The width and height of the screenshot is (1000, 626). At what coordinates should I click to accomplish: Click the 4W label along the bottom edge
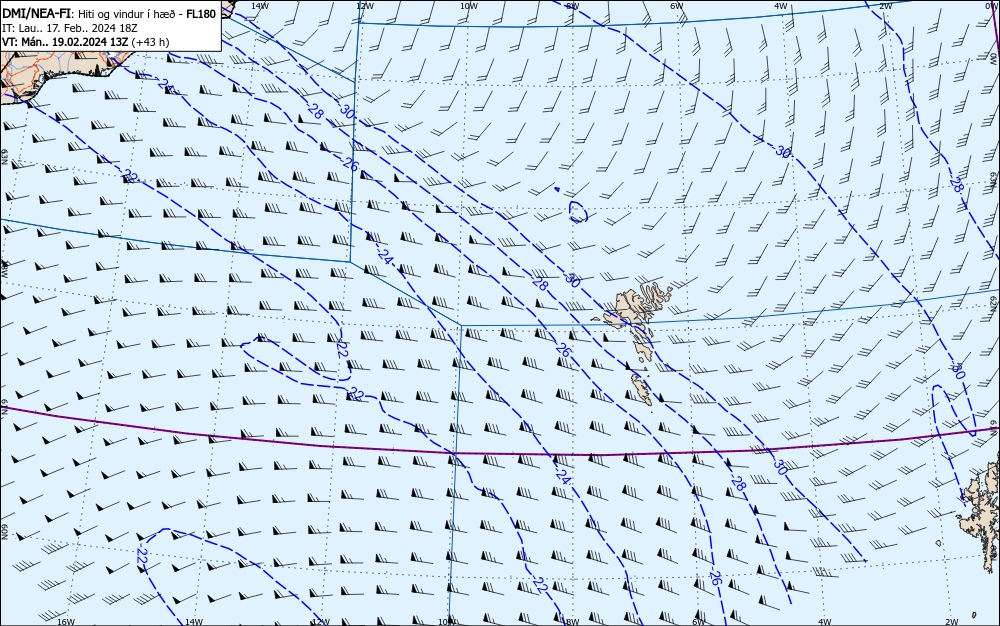[x=824, y=622]
